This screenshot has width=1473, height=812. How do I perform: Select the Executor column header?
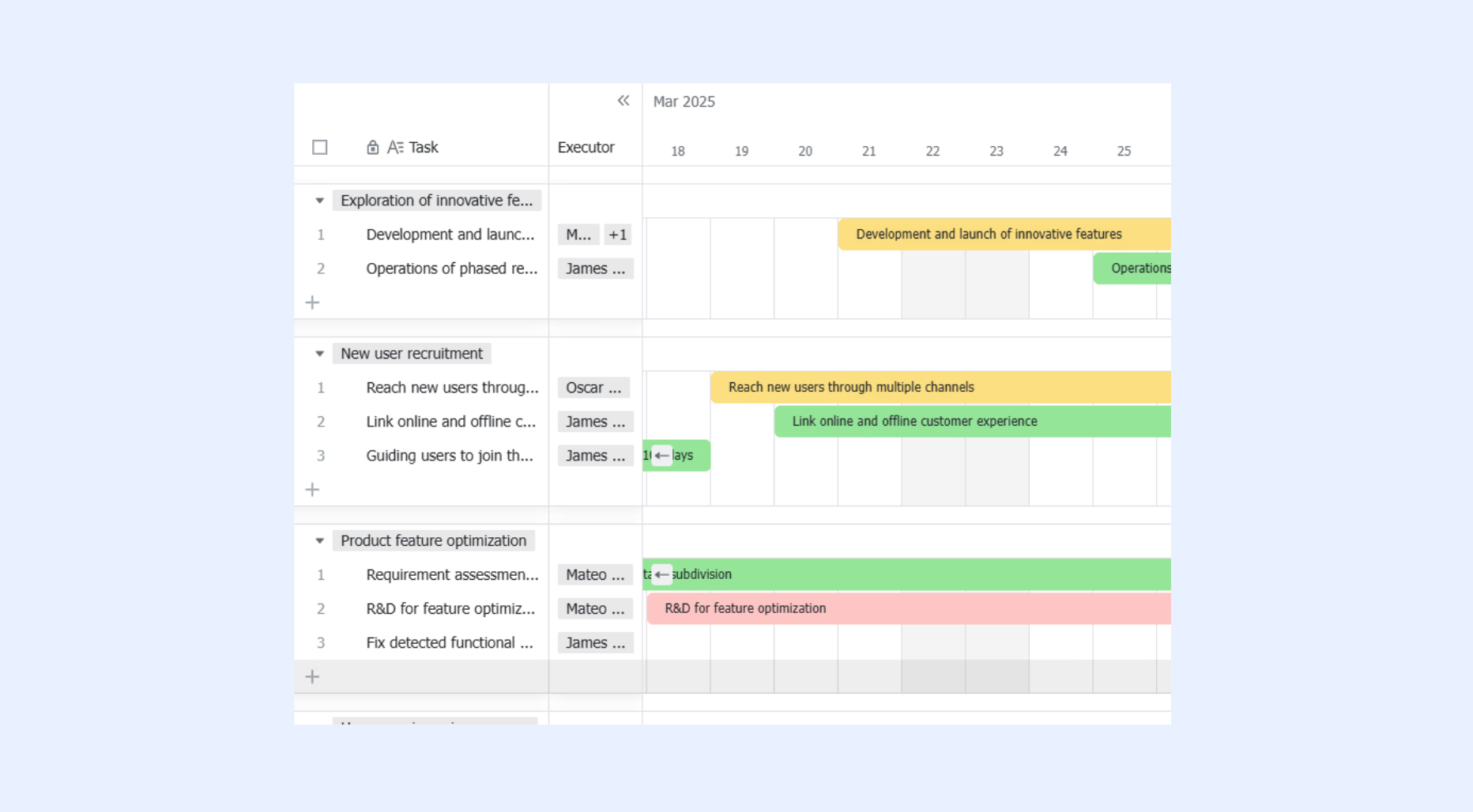coord(586,148)
